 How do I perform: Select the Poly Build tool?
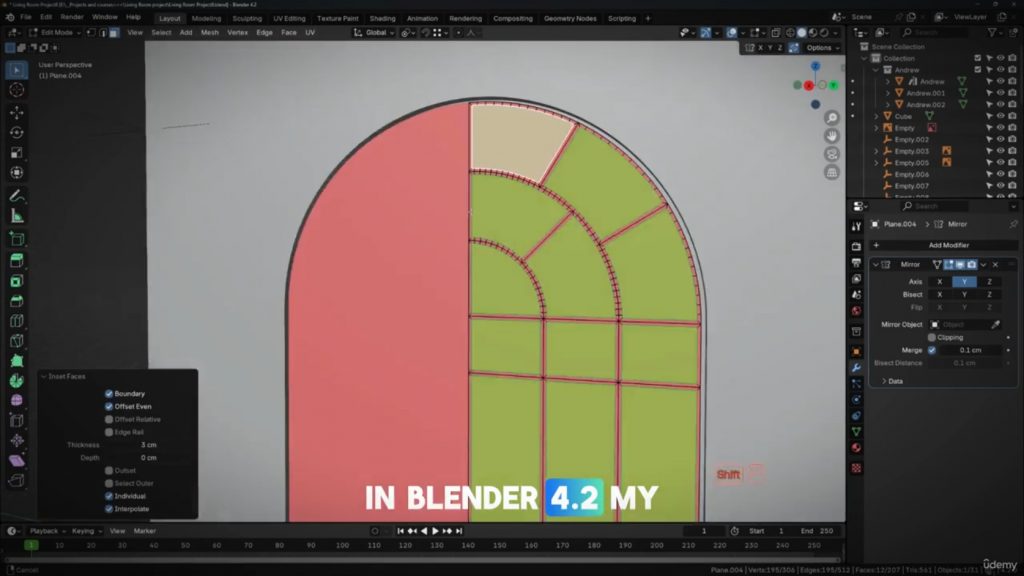(x=17, y=360)
